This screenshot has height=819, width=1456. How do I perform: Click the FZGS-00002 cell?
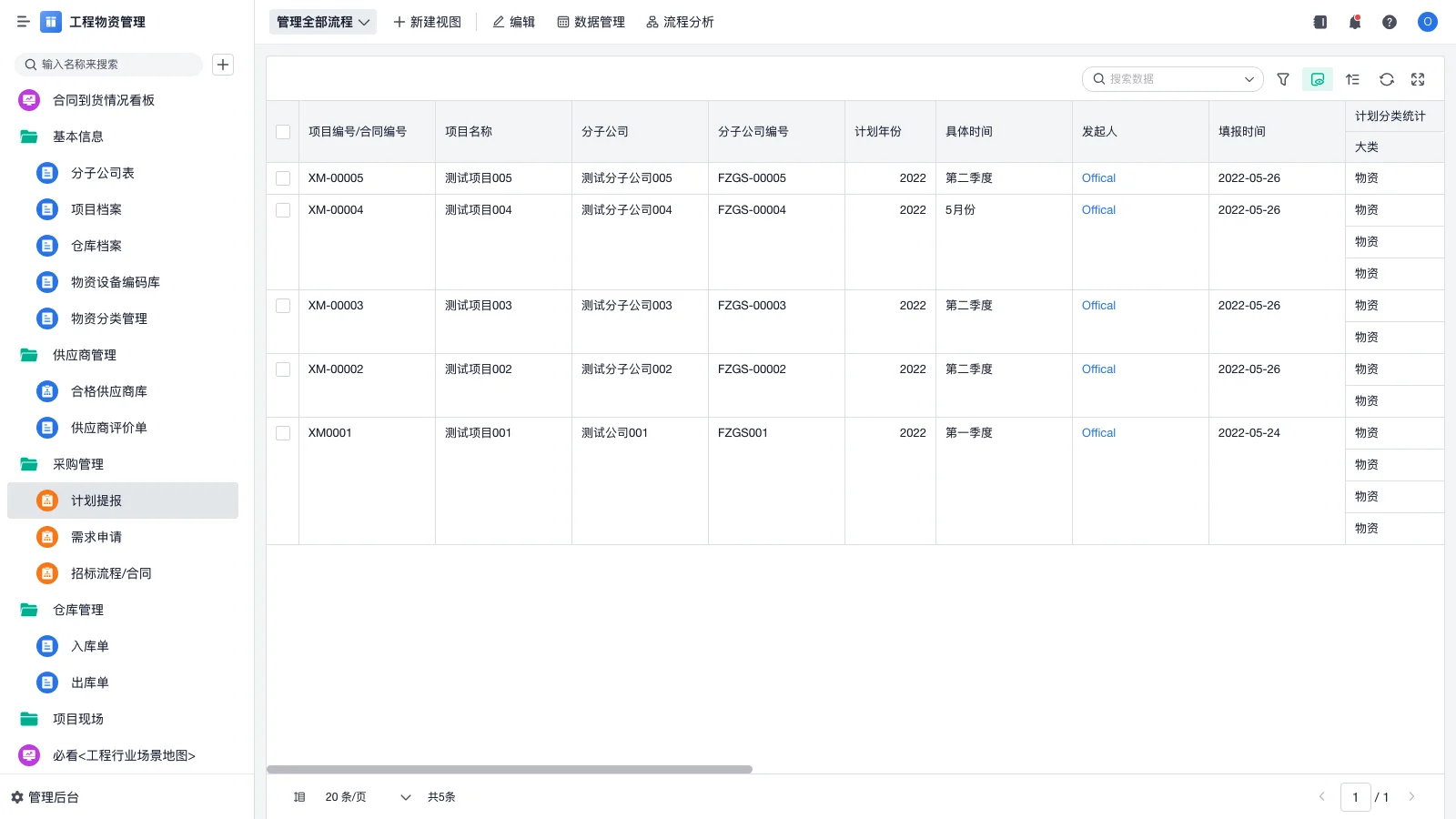(x=776, y=385)
